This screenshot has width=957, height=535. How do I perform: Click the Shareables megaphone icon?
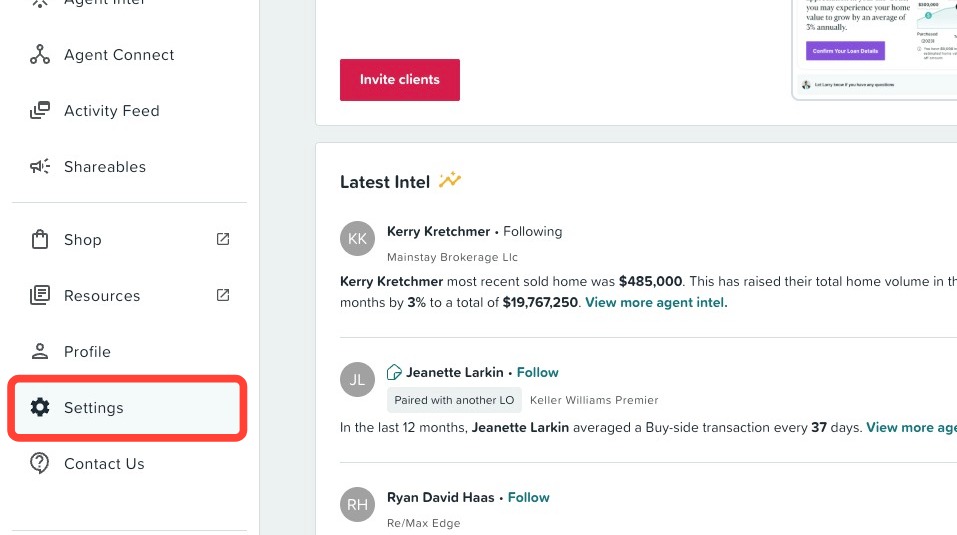click(40, 167)
